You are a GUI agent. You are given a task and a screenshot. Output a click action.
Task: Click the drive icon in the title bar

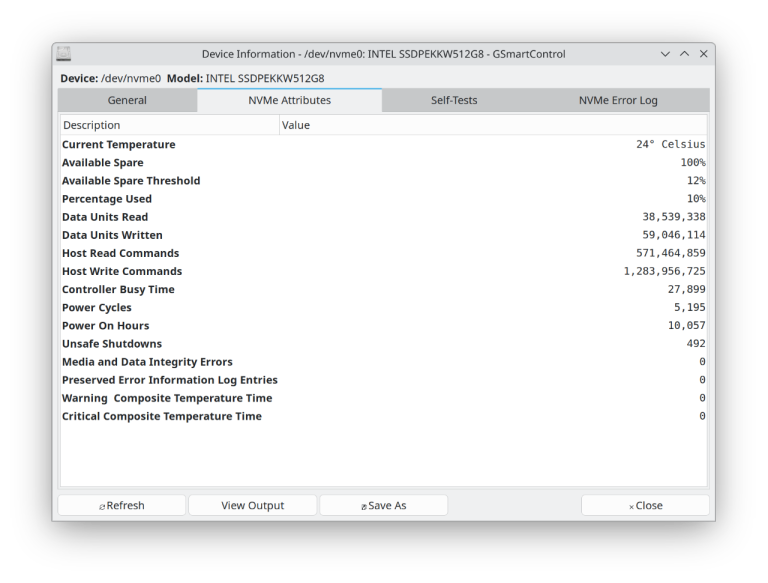point(64,54)
